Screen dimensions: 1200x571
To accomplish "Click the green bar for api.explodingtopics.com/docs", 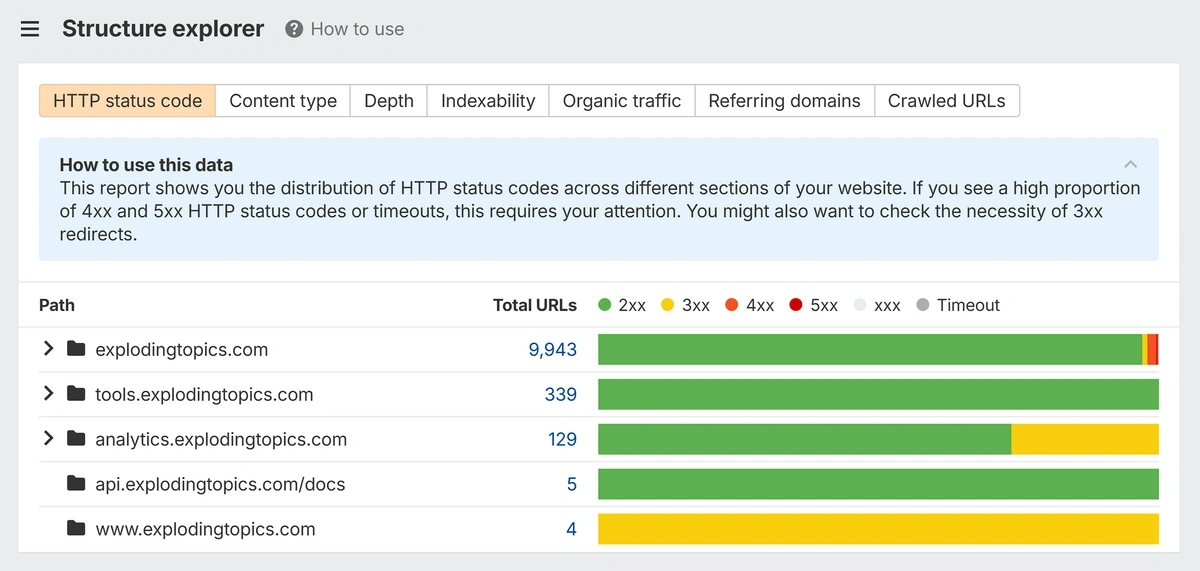I will pos(878,484).
